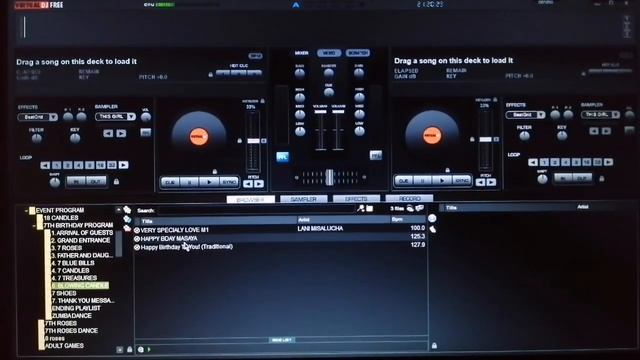Switch to the Browser tab
This screenshot has height=360, width=640.
tap(251, 199)
